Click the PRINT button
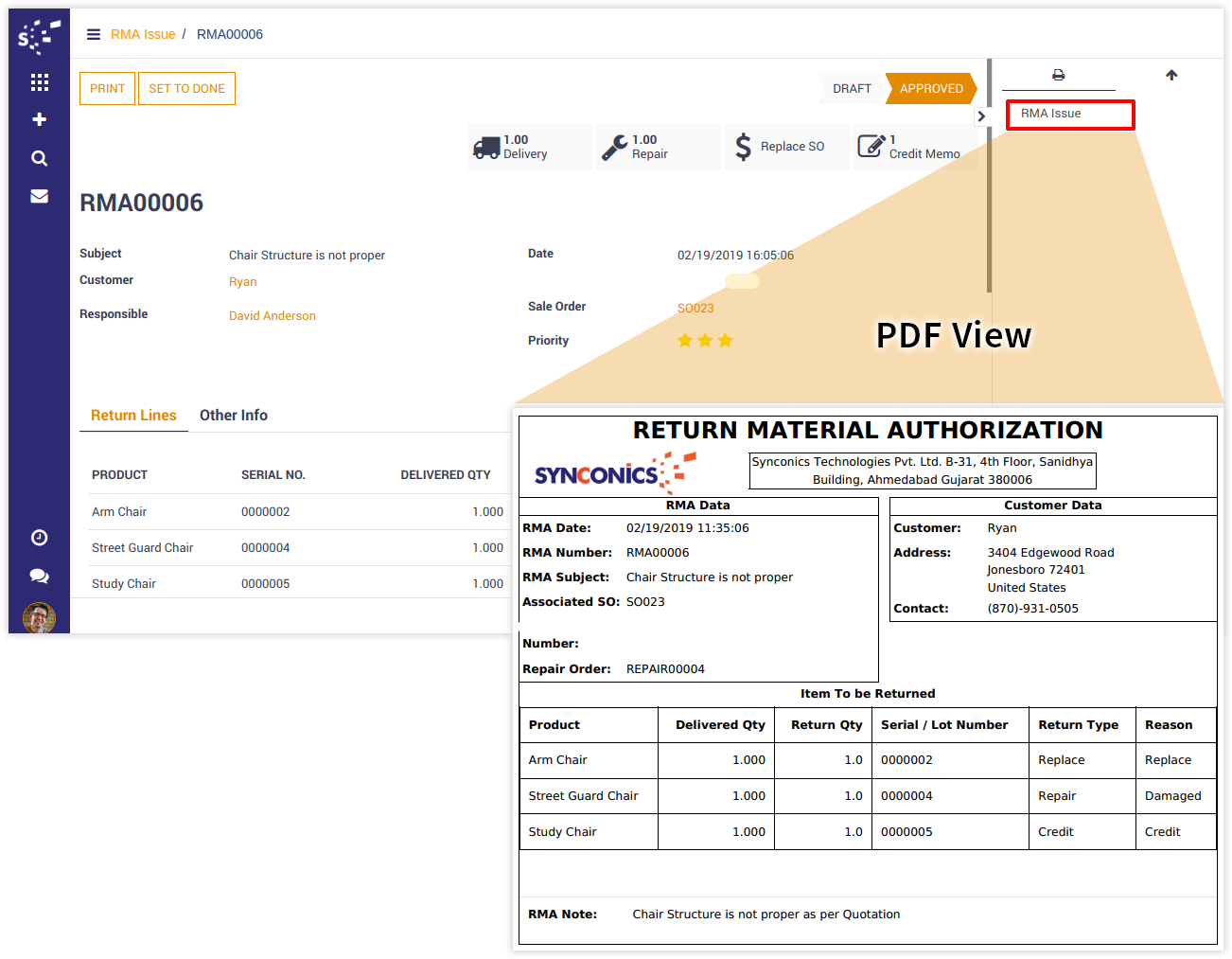The image size is (1232, 959). 107,89
